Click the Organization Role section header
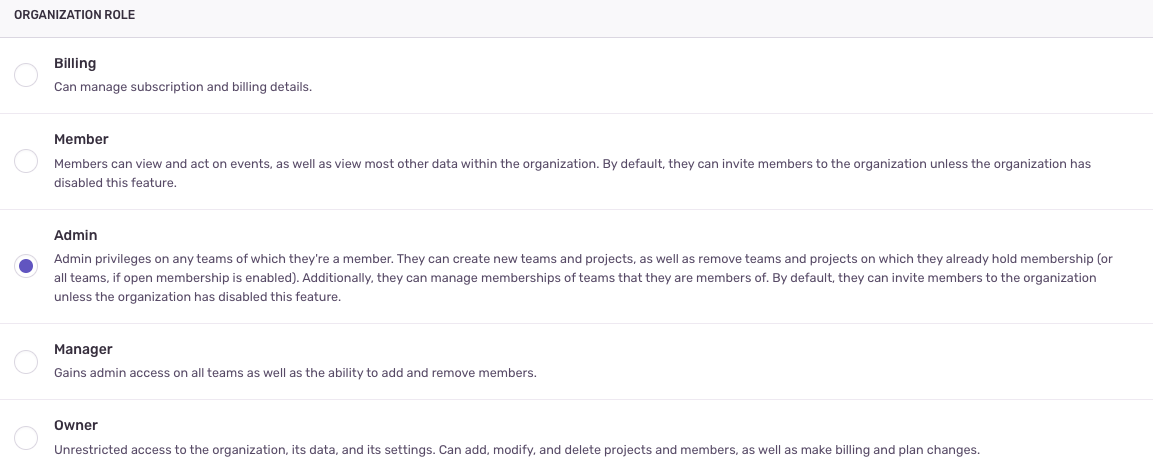1153x473 pixels. [x=74, y=15]
